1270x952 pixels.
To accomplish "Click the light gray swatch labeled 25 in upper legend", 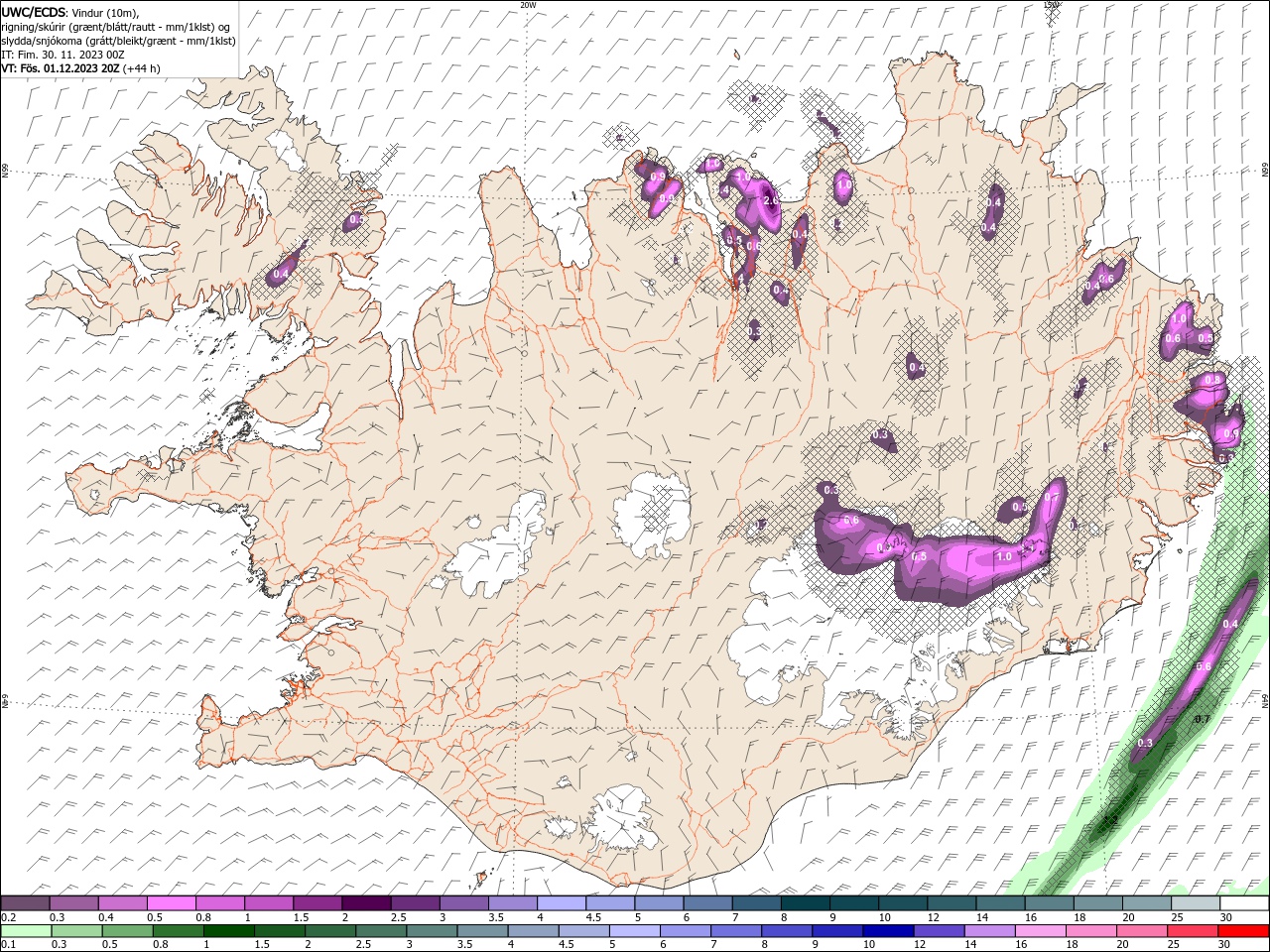I will (x=1195, y=903).
